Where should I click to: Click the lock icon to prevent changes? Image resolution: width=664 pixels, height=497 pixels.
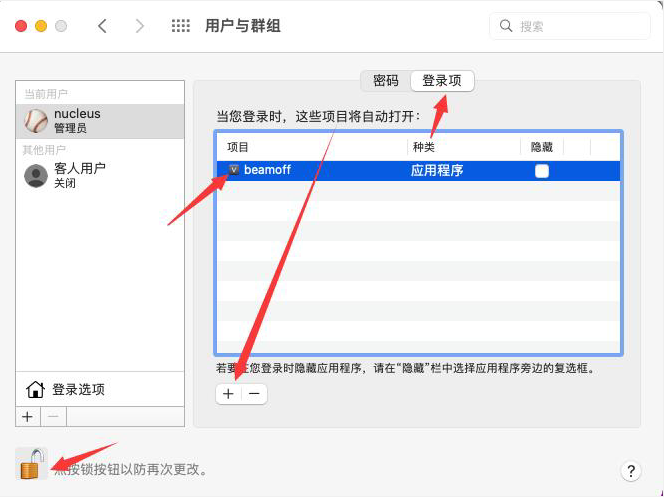pos(31,464)
